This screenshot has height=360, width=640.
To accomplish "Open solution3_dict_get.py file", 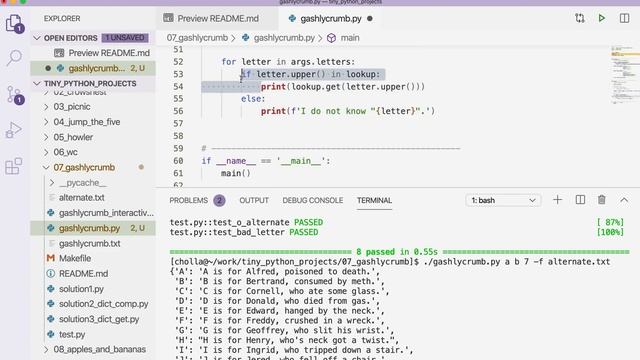I will pos(93,319).
